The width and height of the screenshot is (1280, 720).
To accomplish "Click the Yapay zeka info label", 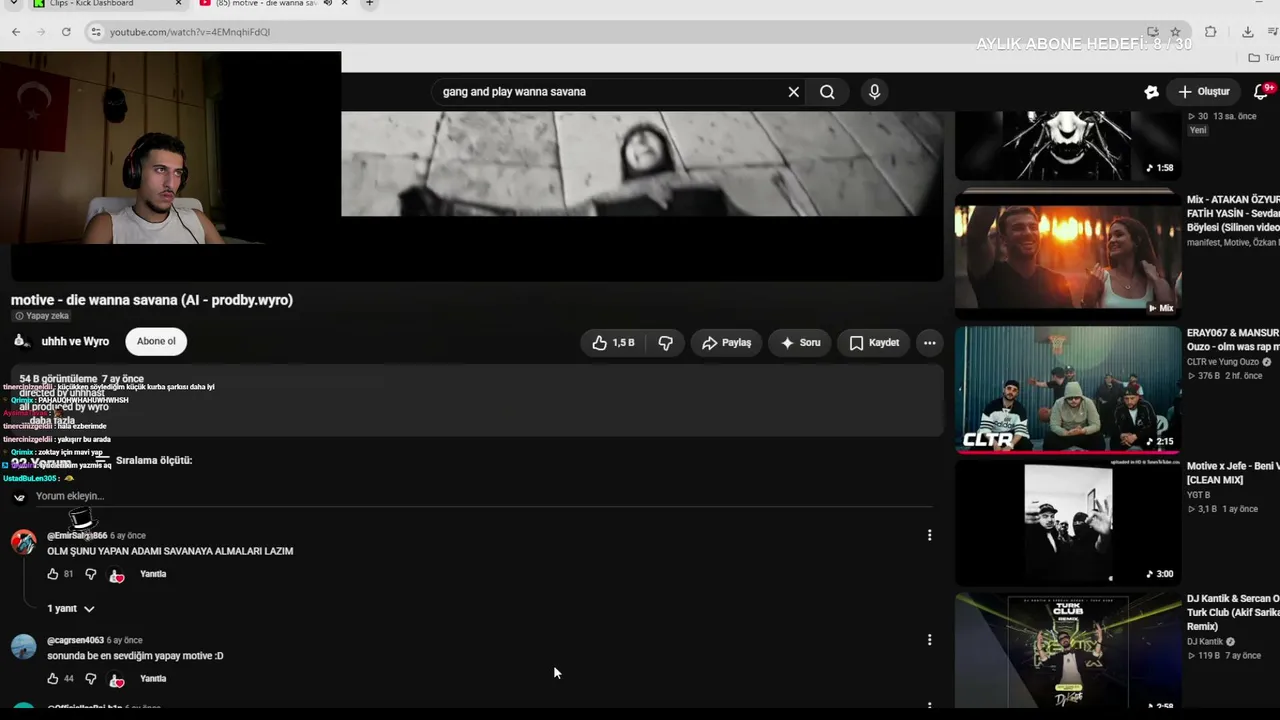I will click(x=42, y=316).
